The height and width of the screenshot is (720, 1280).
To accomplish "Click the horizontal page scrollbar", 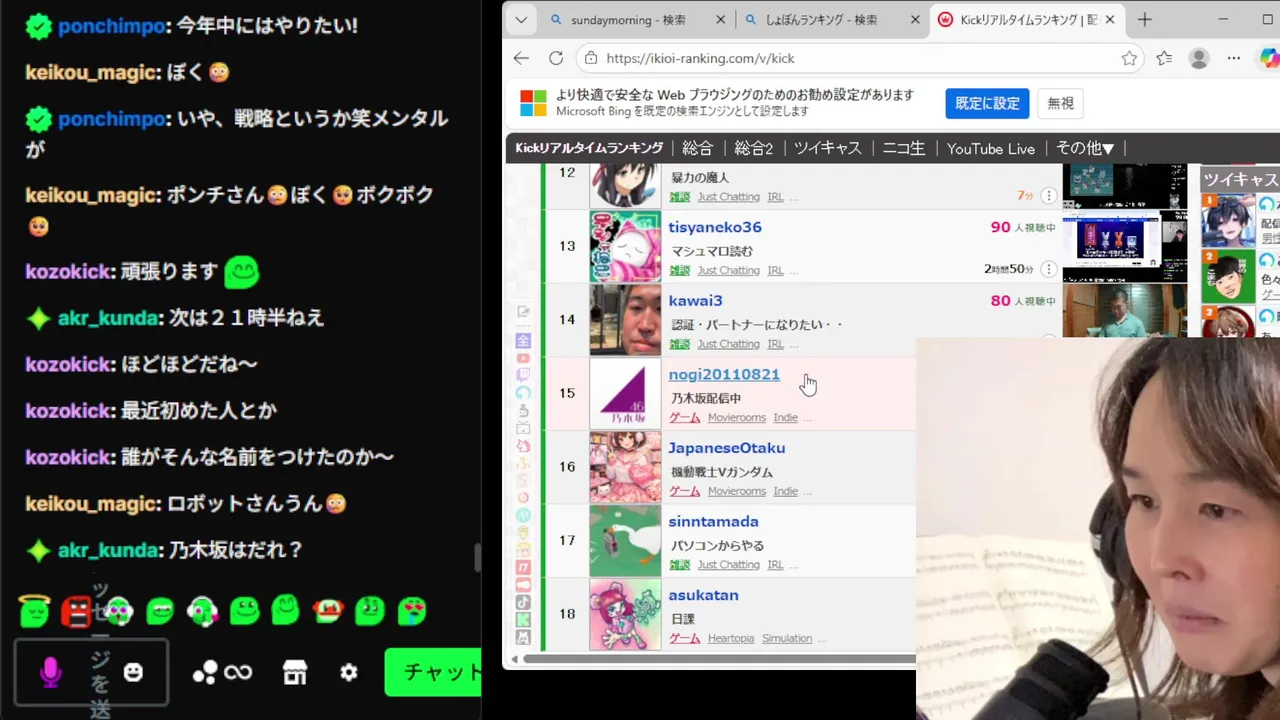I will click(x=718, y=659).
